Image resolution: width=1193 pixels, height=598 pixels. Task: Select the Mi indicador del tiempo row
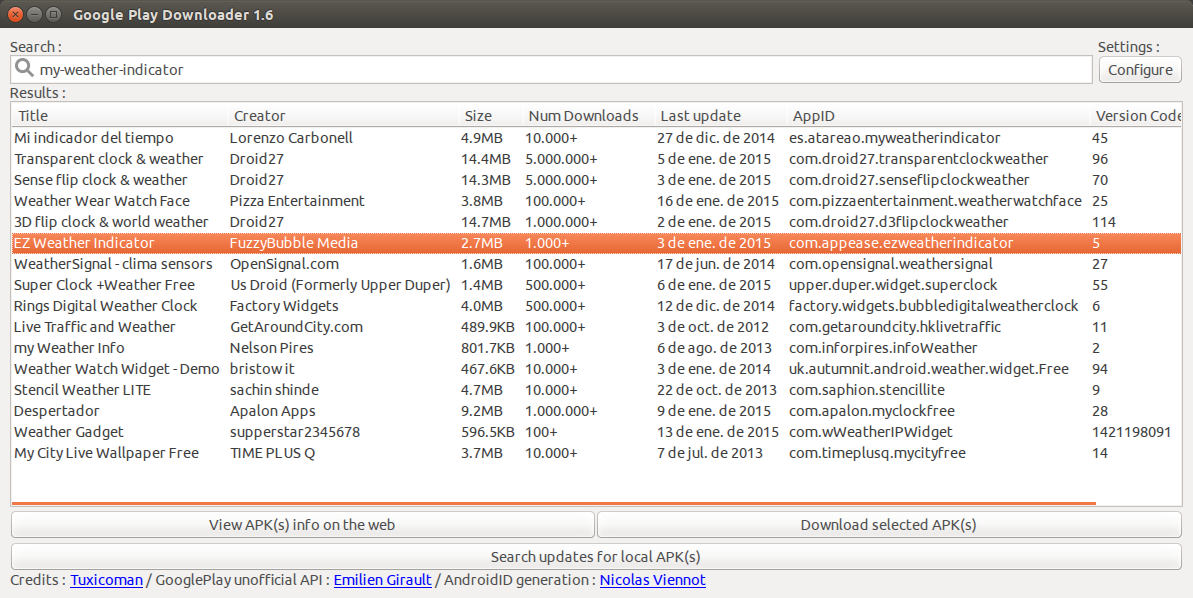[596, 138]
